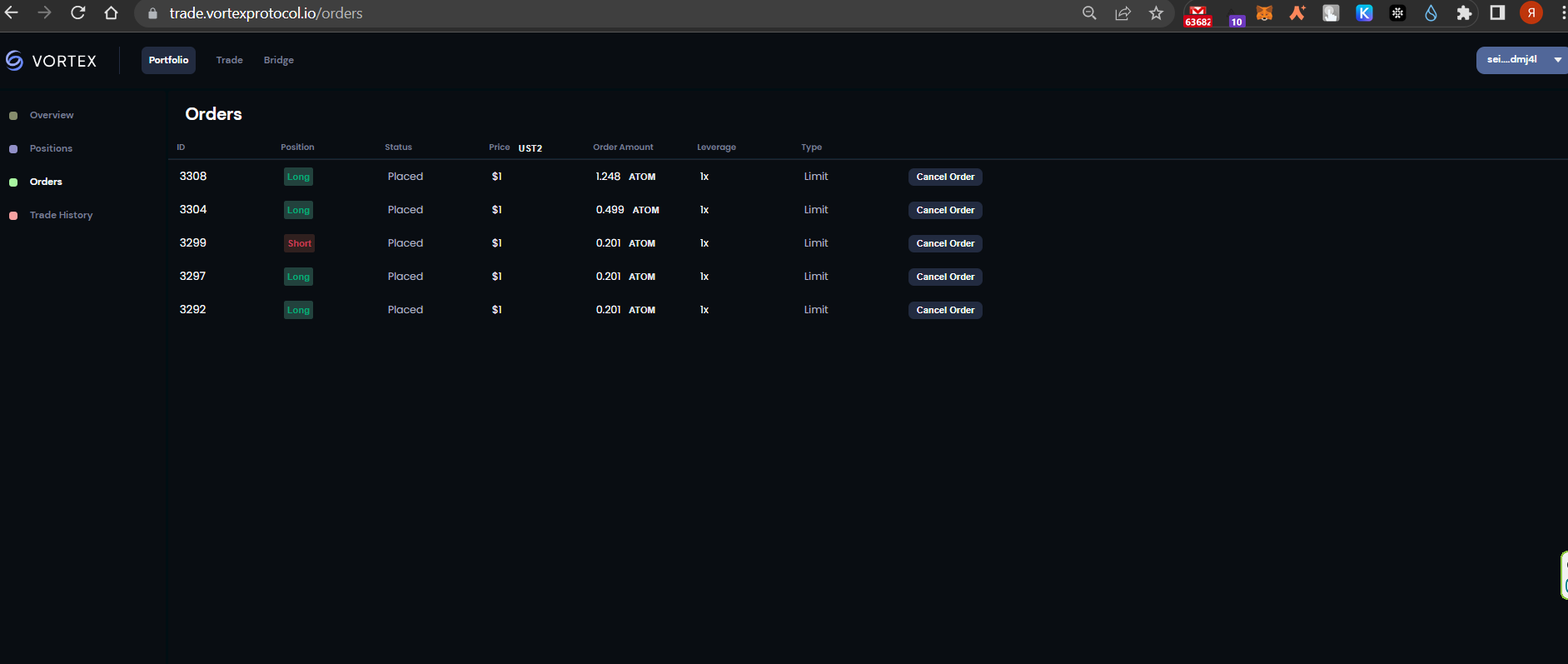Click the Long badge on order 3304
The width and height of the screenshot is (1568, 664).
[298, 210]
